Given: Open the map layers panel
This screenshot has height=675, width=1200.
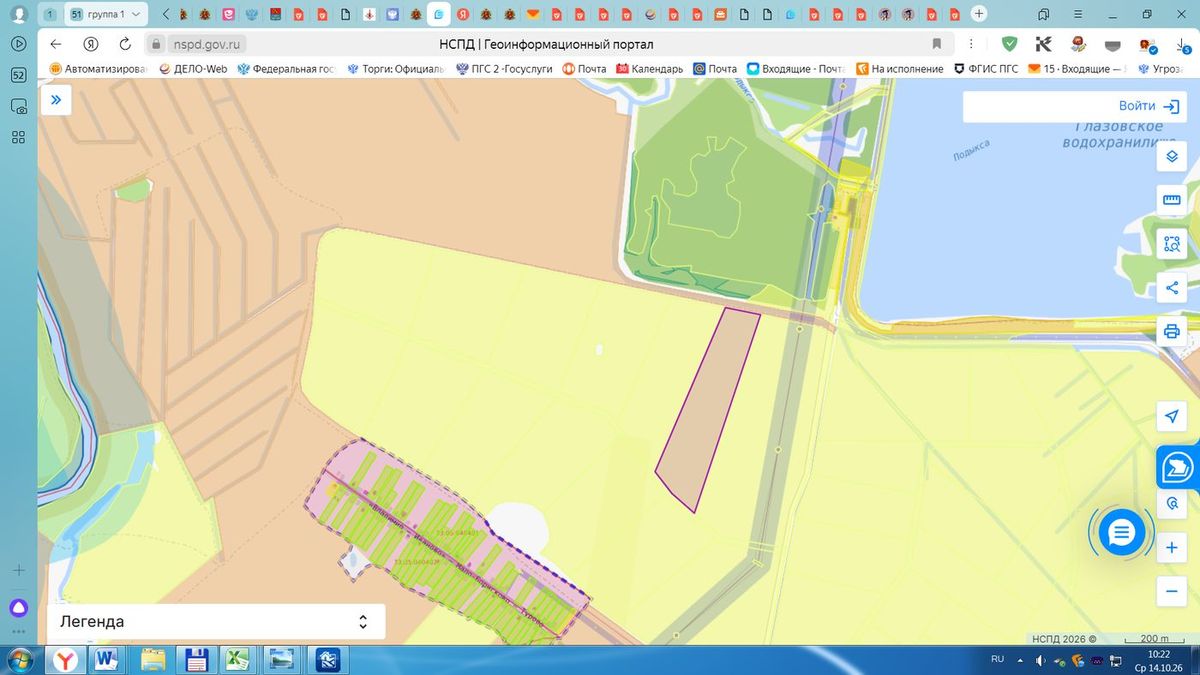Looking at the screenshot, I should [1172, 156].
